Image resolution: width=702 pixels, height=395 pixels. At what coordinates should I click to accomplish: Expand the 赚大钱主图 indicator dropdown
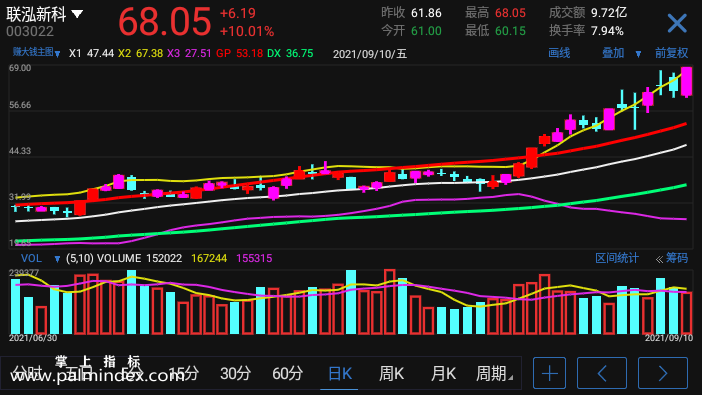point(57,54)
